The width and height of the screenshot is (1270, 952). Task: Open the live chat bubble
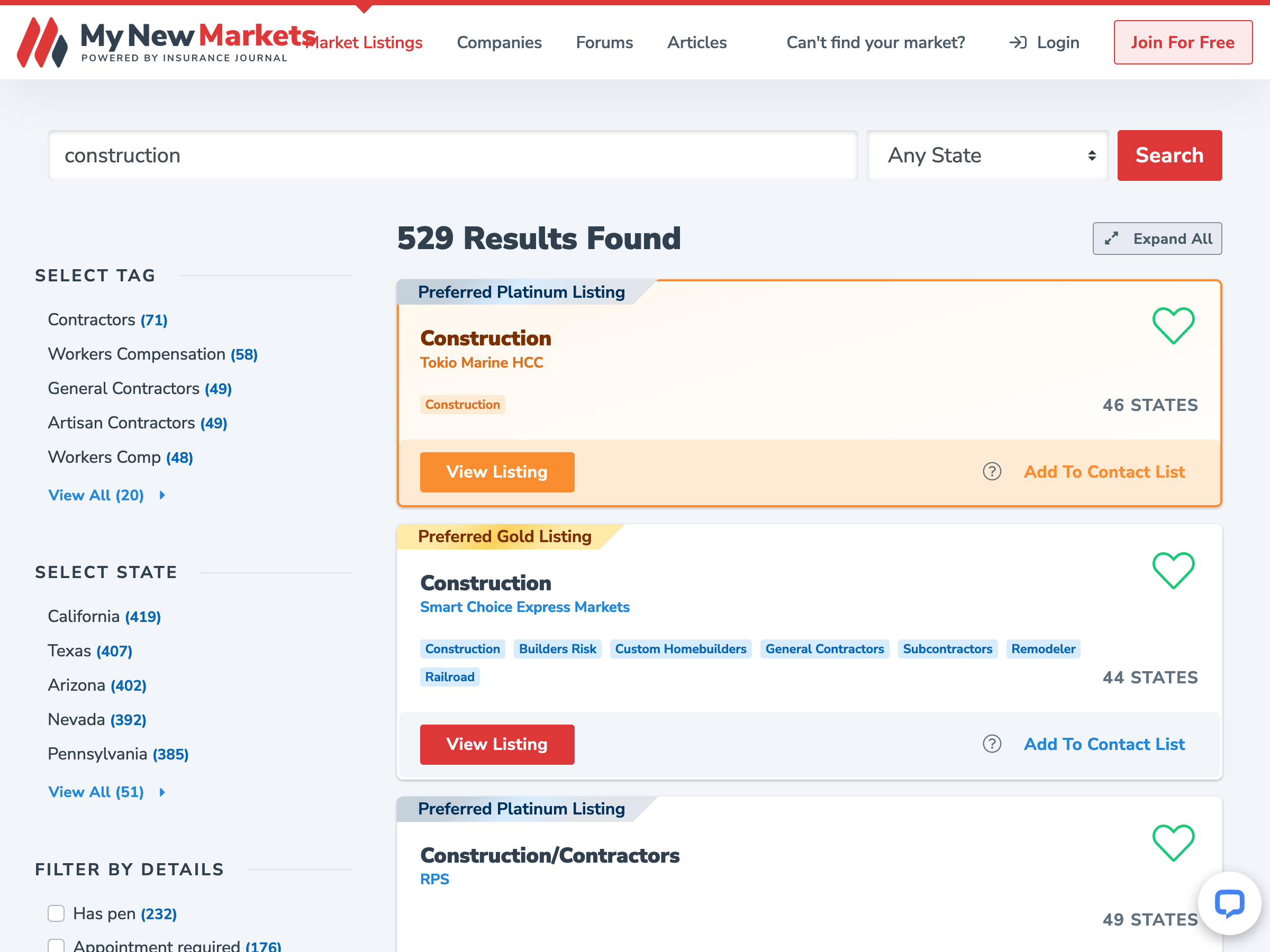[x=1229, y=904]
